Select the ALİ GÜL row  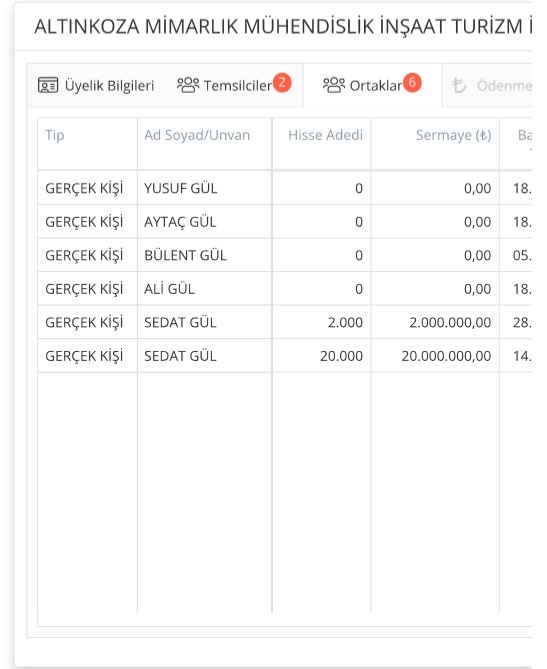pos(285,289)
